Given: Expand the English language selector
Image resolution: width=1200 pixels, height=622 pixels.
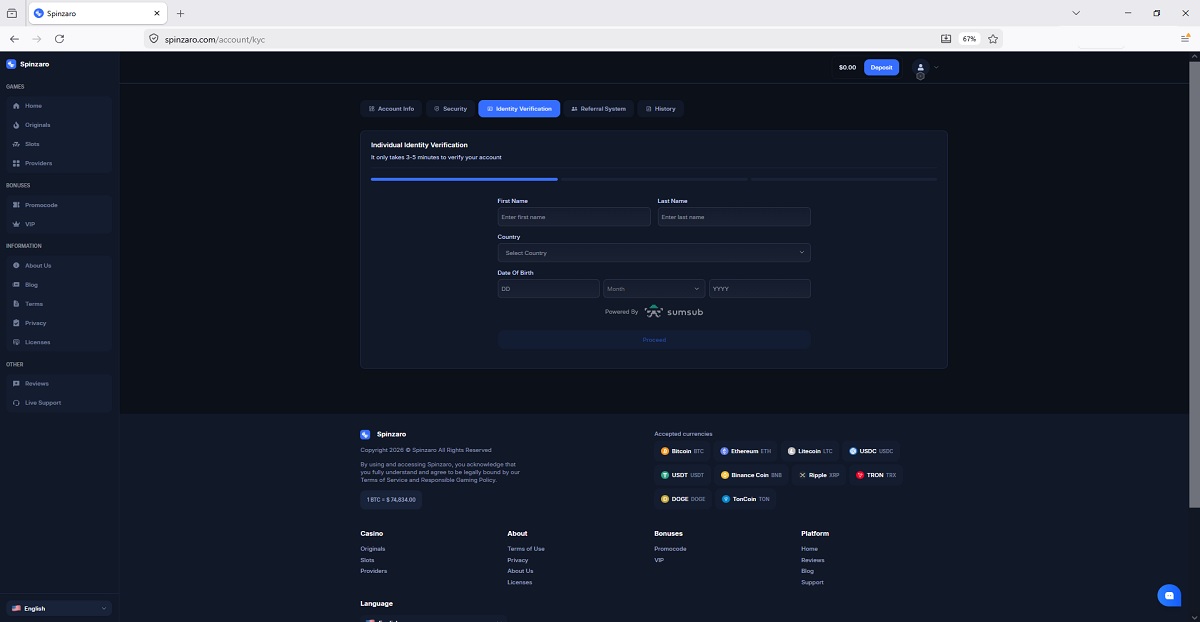Looking at the screenshot, I should (58, 608).
